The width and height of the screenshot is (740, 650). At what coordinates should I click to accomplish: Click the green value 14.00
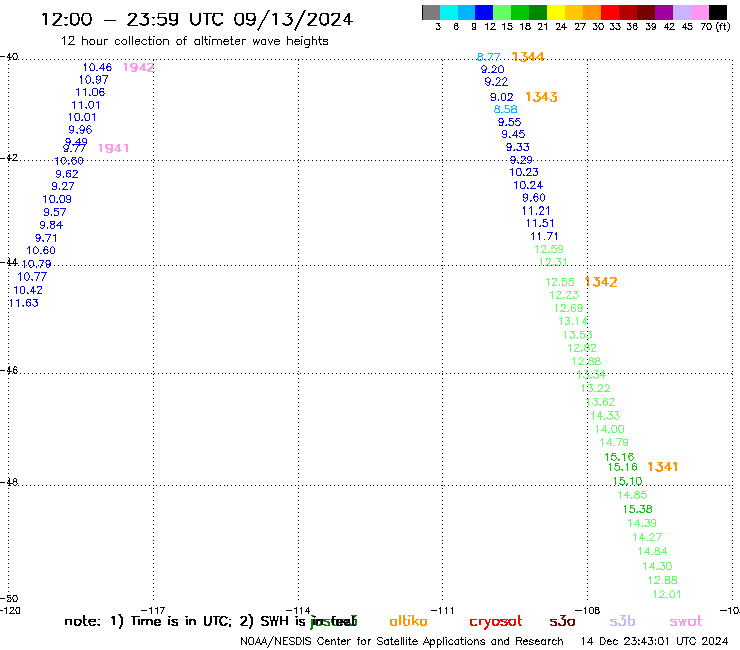609,430
